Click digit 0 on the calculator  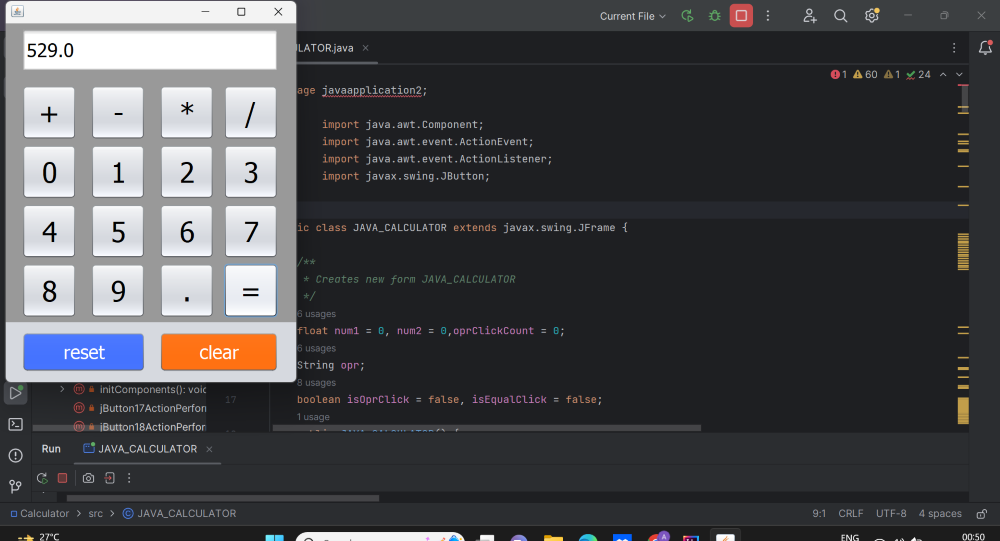[49, 172]
